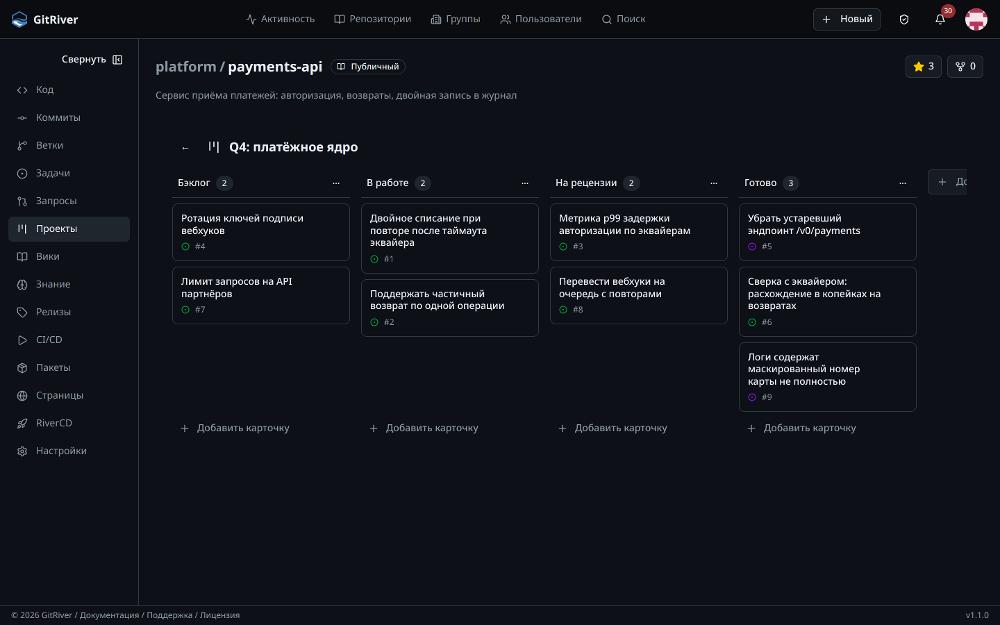Open Пакеты in sidebar
1000x625 pixels.
coord(69,367)
